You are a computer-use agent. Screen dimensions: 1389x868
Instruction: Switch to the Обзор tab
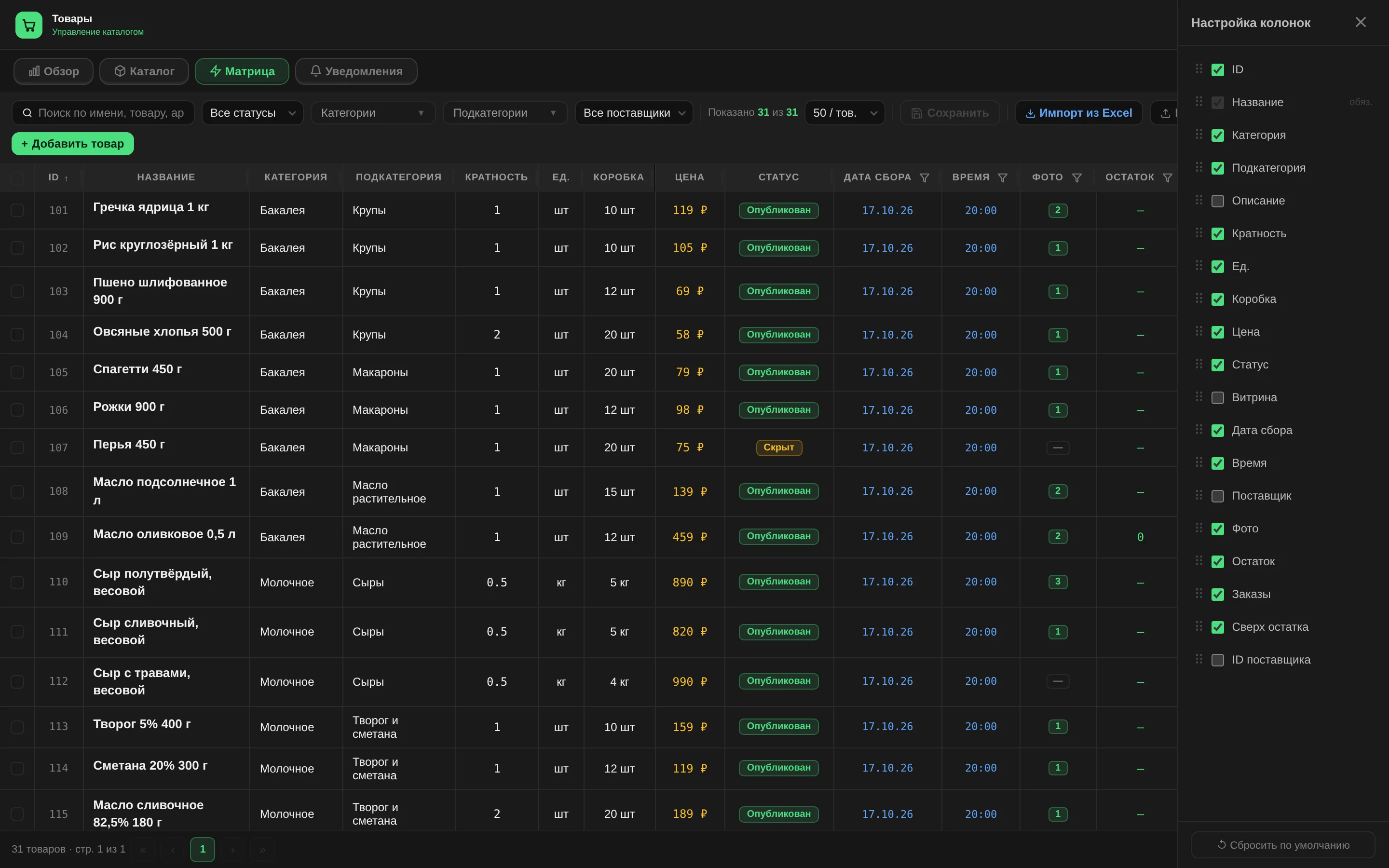pos(54,71)
